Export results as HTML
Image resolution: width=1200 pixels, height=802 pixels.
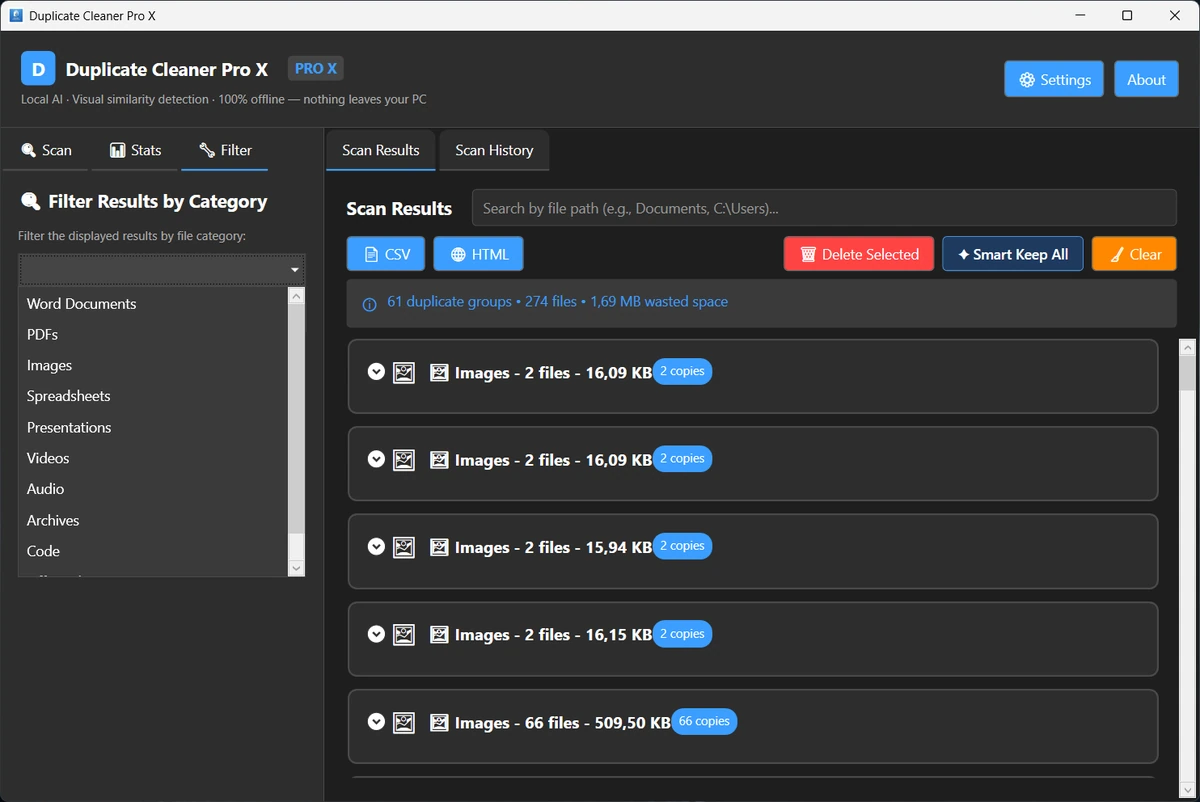pos(478,254)
